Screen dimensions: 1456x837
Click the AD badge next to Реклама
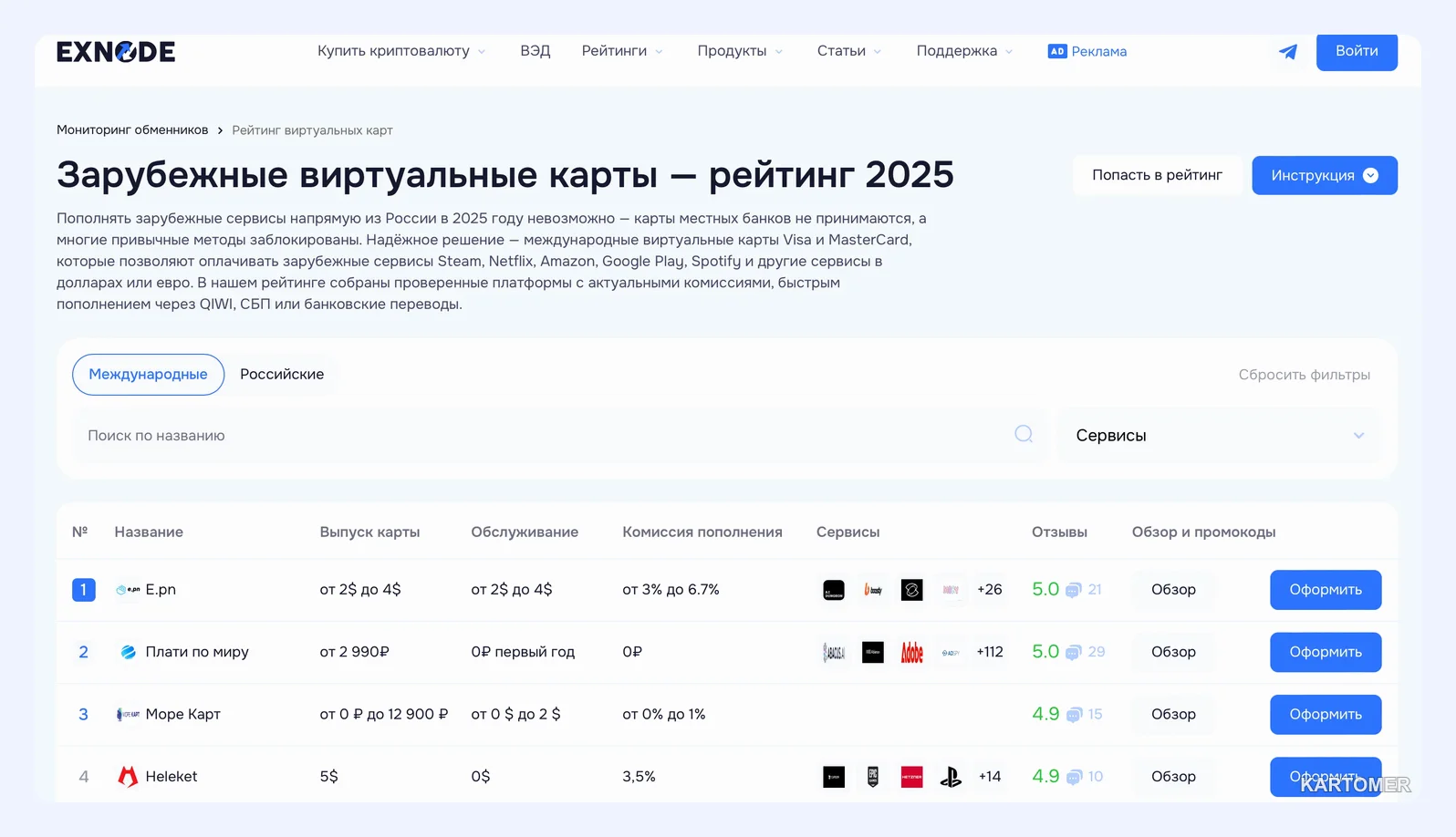pos(1057,51)
